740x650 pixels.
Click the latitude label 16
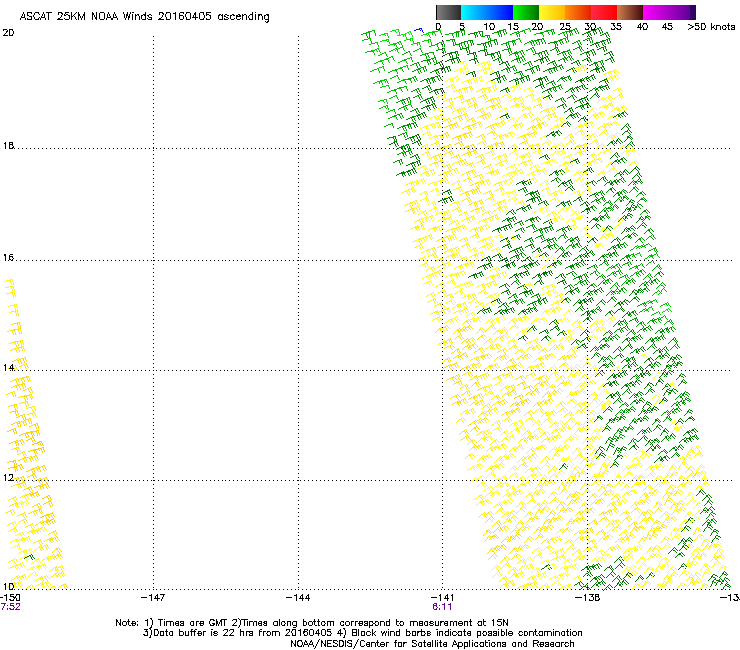(x=8, y=258)
